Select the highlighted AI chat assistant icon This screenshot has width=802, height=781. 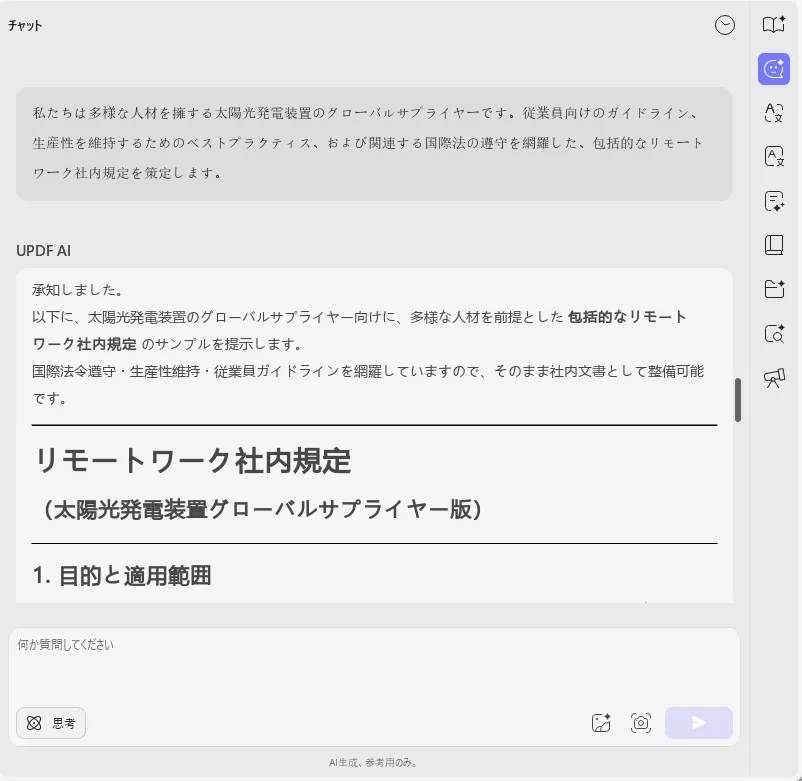pos(772,69)
